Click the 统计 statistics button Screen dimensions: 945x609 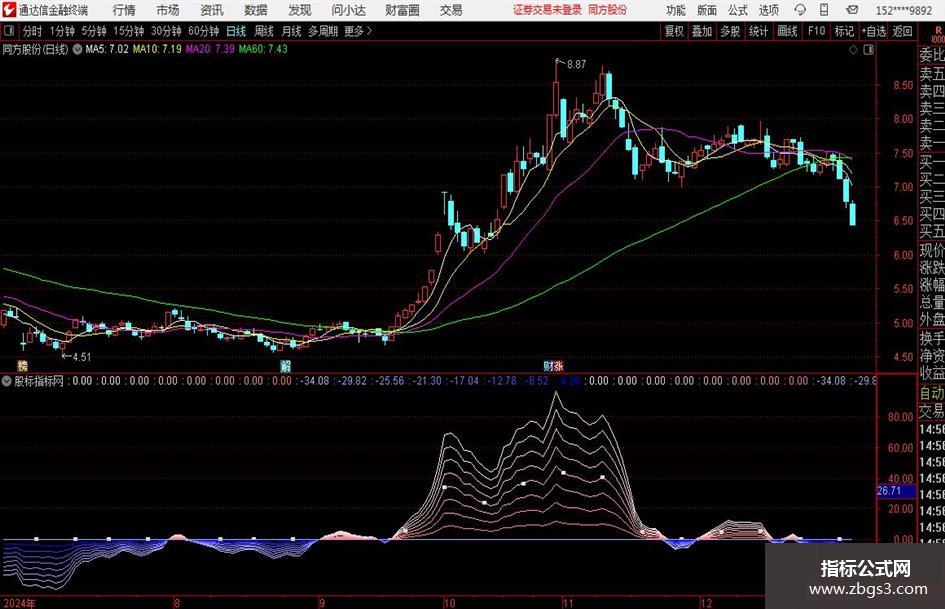click(x=758, y=31)
